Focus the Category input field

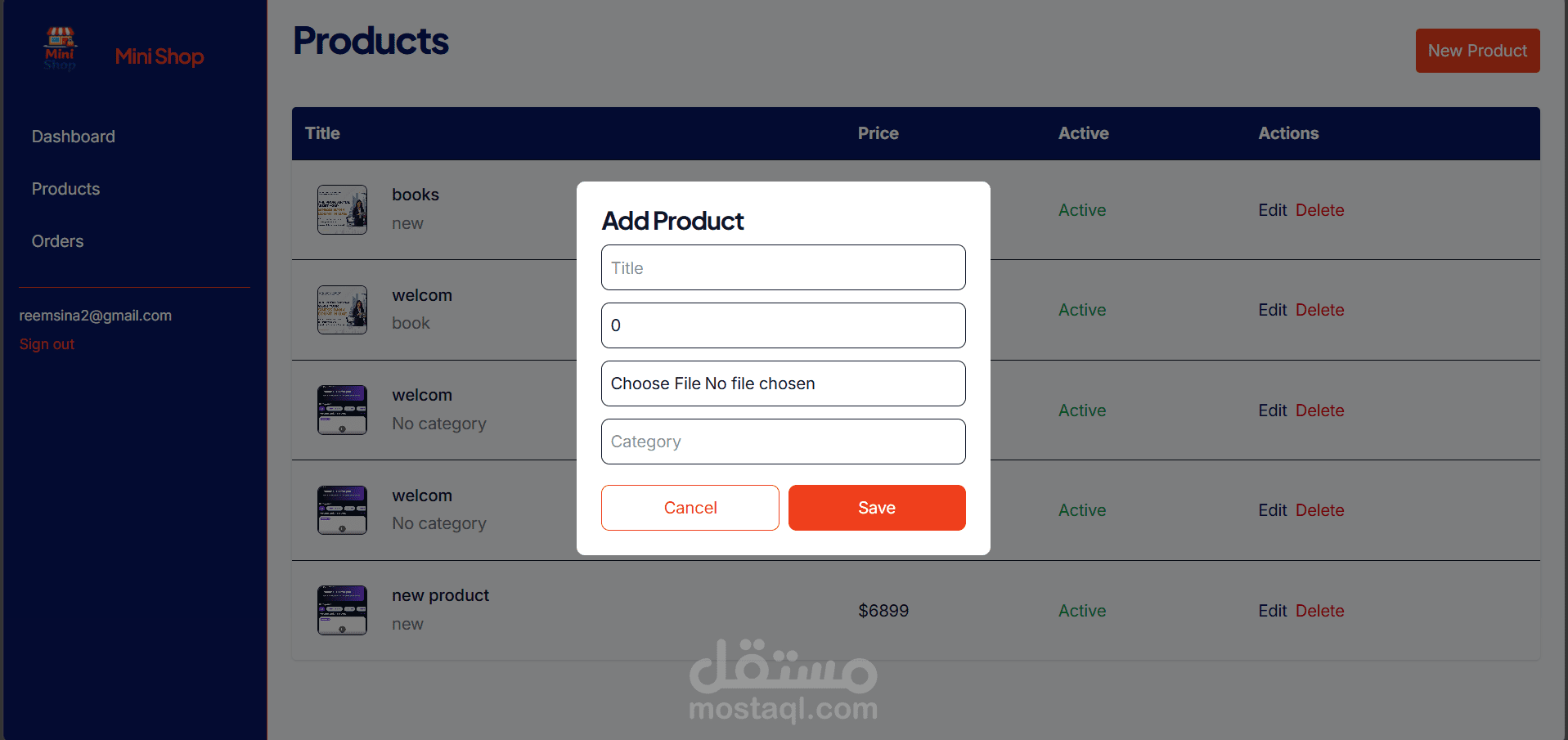783,442
